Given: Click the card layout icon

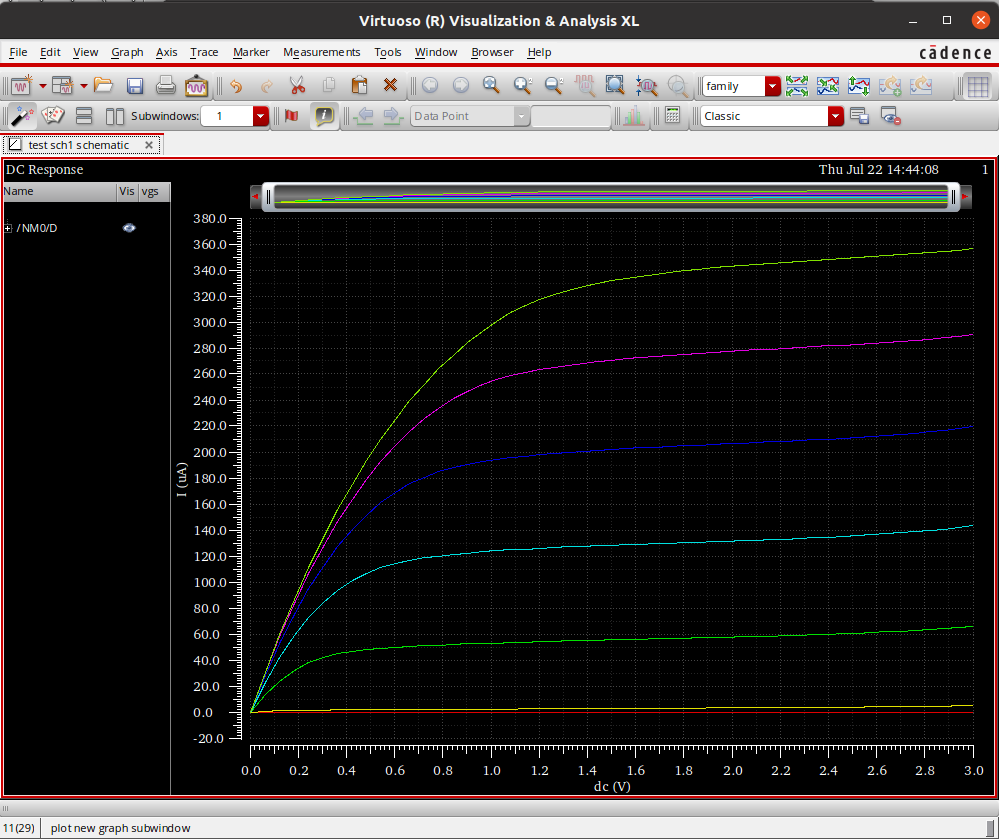Looking at the screenshot, I should coord(53,116).
